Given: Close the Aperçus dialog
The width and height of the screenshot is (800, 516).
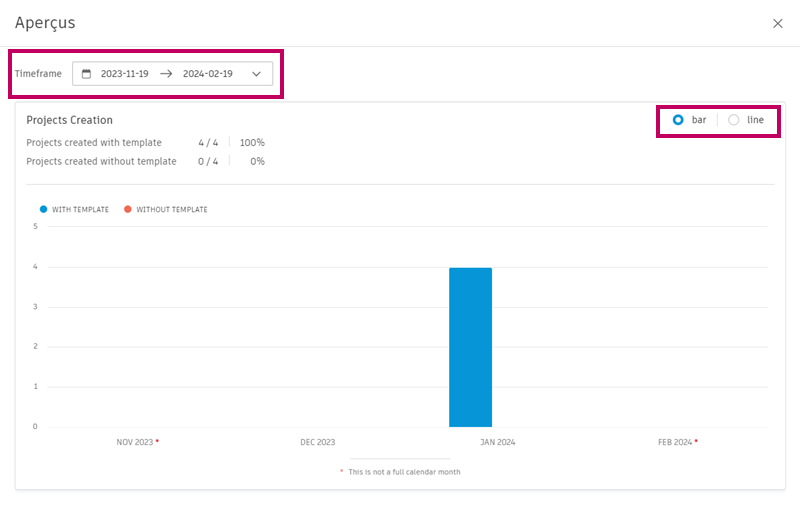Looking at the screenshot, I should point(778,23).
